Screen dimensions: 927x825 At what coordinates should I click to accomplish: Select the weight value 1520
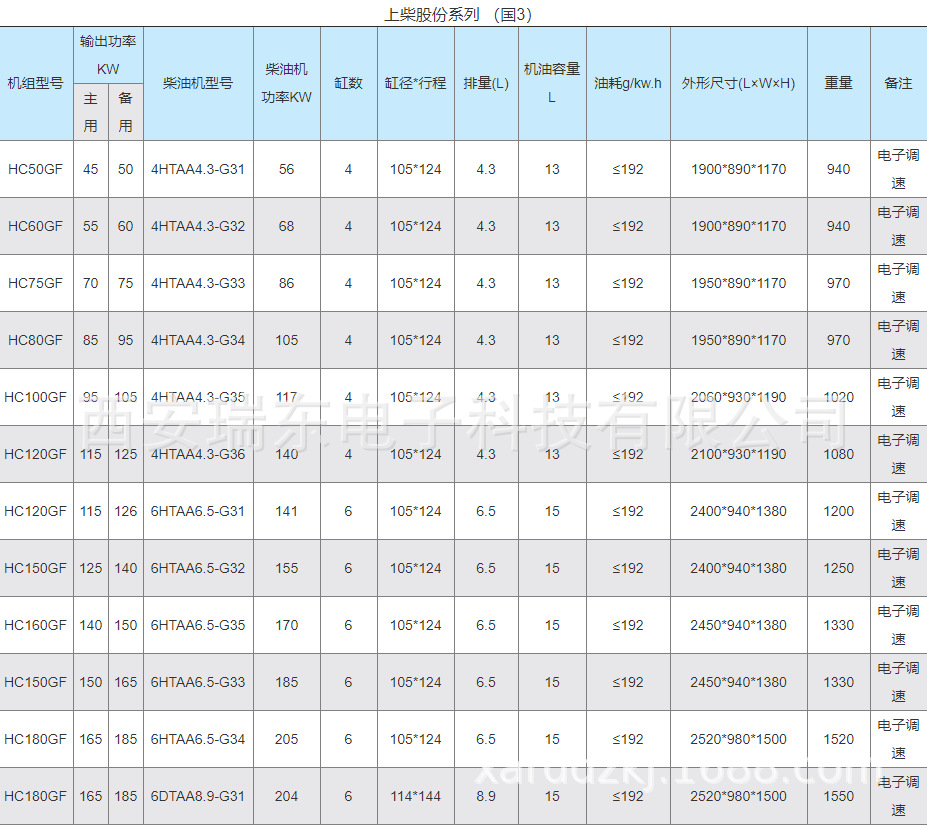[x=839, y=739]
